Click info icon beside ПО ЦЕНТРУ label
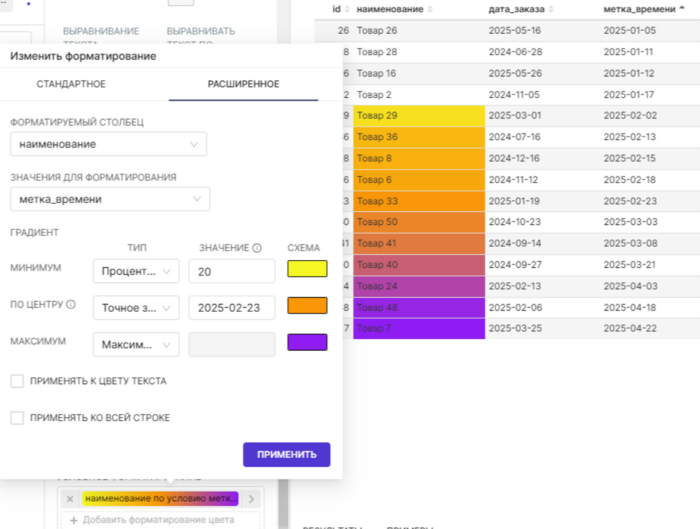Screen dimensions: 700x529 click(71, 304)
